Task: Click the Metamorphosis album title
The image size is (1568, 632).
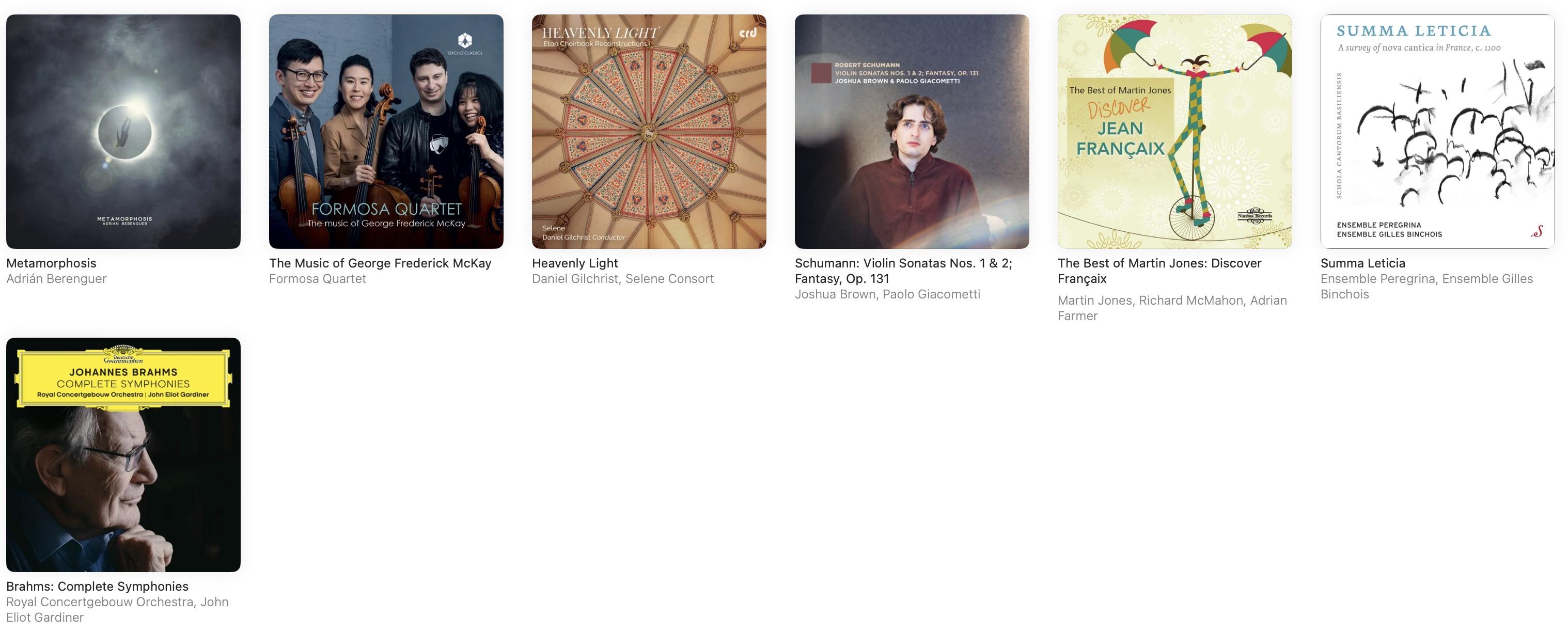Action: [51, 263]
